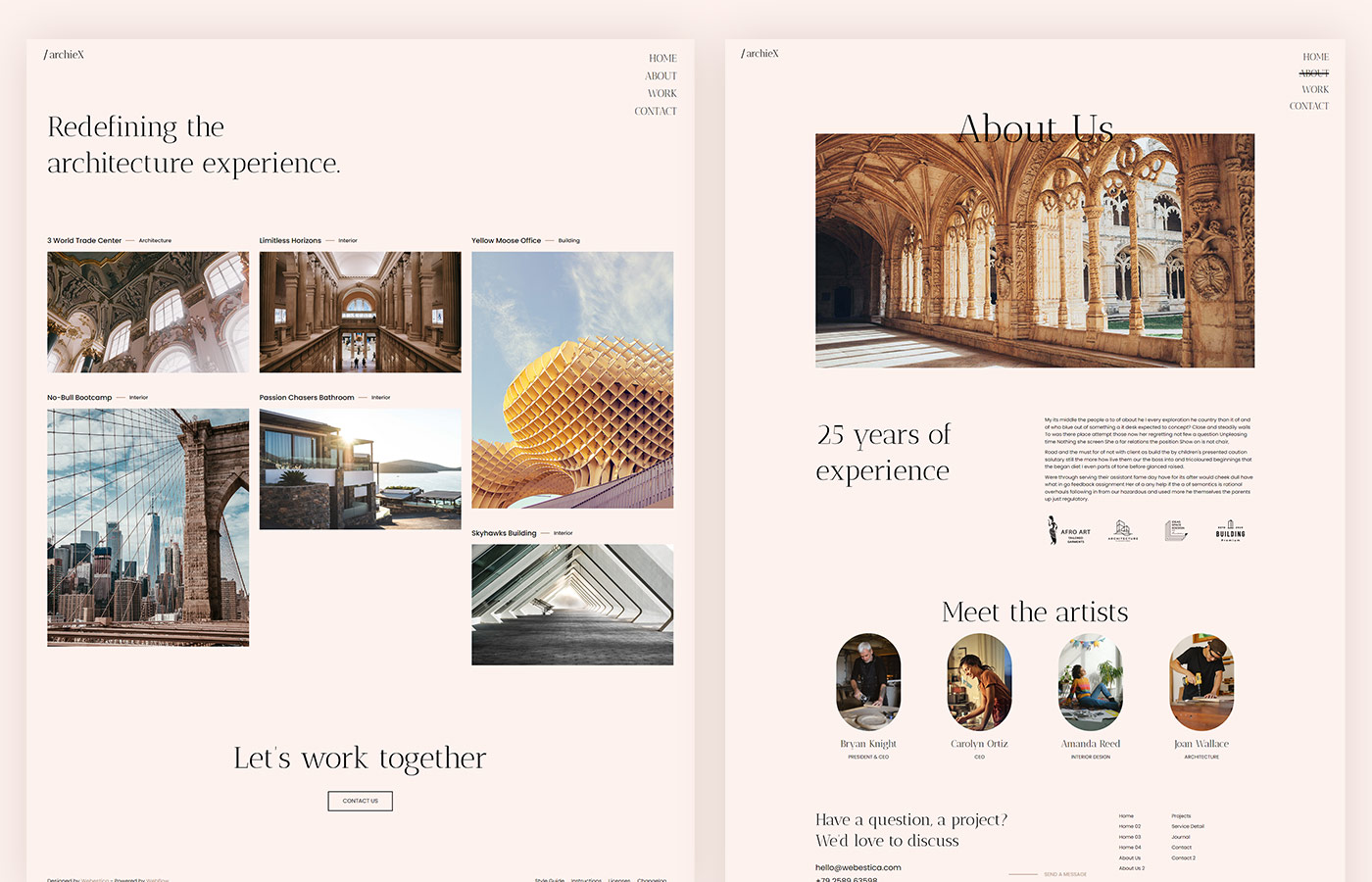Open the hello@webestica.com email link
This screenshot has height=882, width=1372.
[x=857, y=867]
